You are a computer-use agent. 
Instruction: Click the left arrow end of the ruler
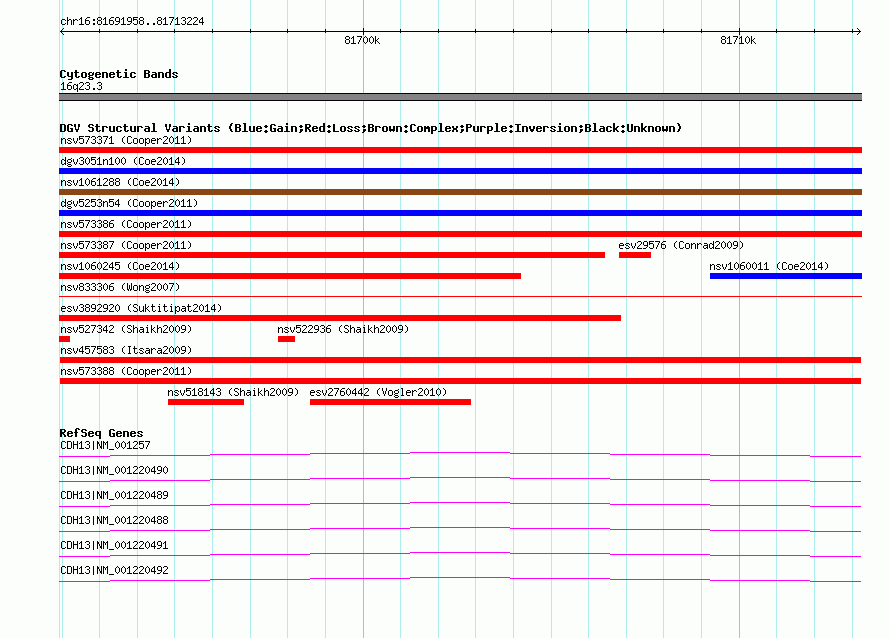click(62, 31)
